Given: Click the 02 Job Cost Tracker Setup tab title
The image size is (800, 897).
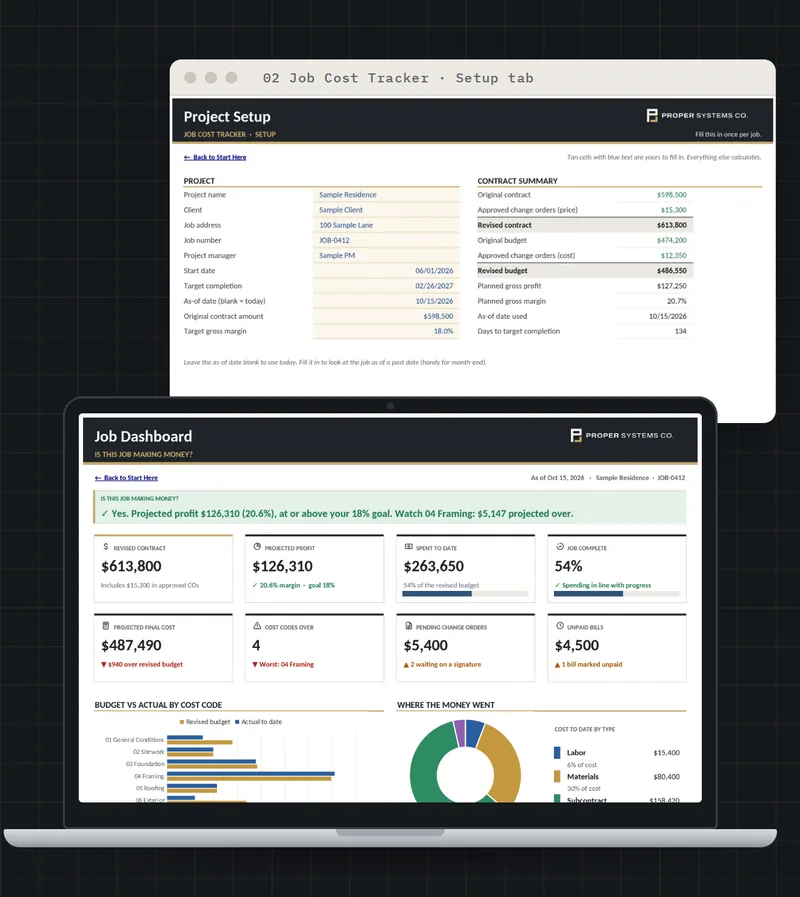Looking at the screenshot, I should (x=398, y=78).
